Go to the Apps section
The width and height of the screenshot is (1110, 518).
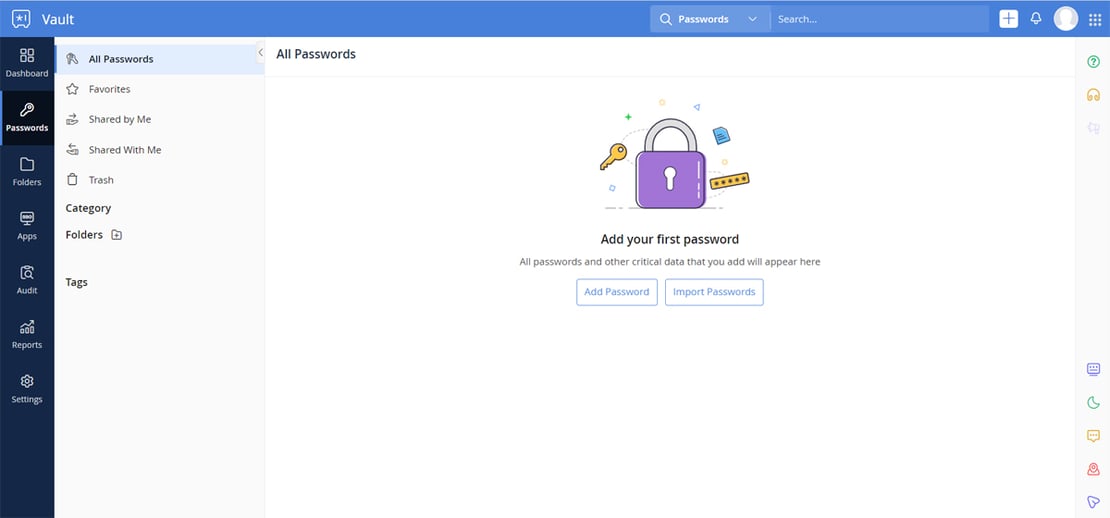[27, 225]
